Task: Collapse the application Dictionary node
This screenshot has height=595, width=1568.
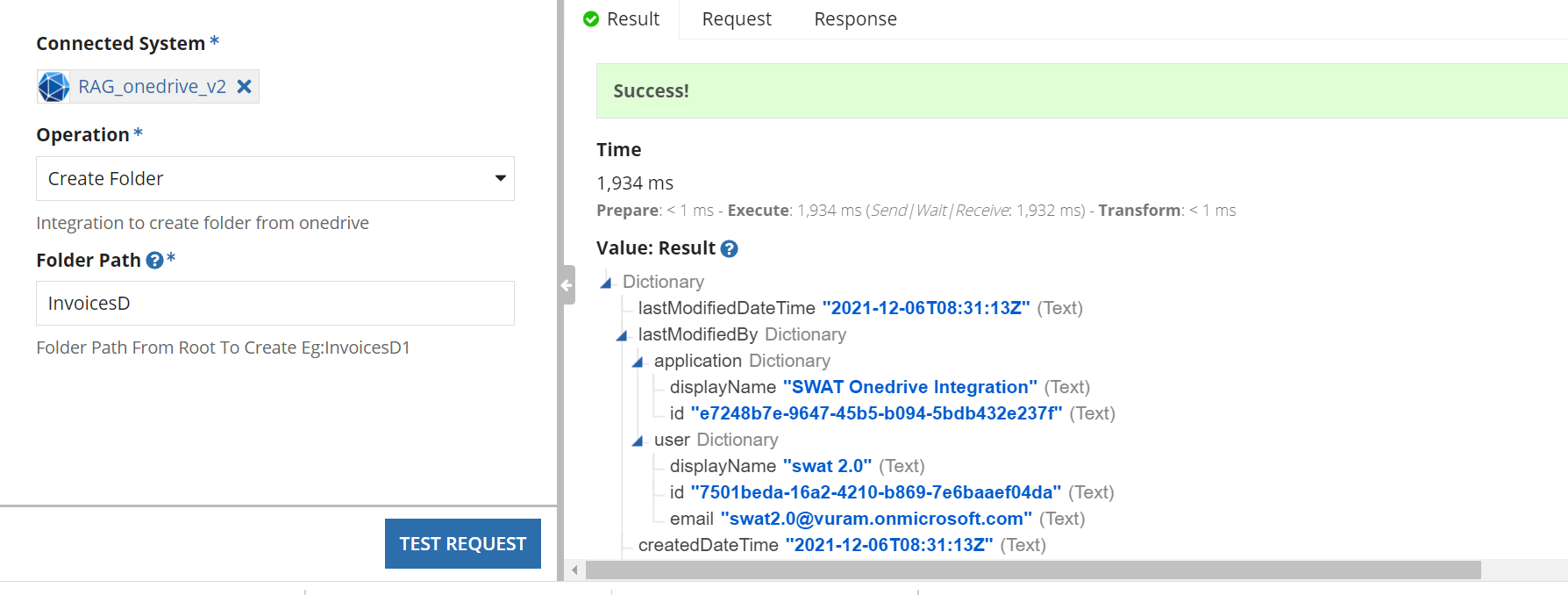Action: [x=638, y=362]
